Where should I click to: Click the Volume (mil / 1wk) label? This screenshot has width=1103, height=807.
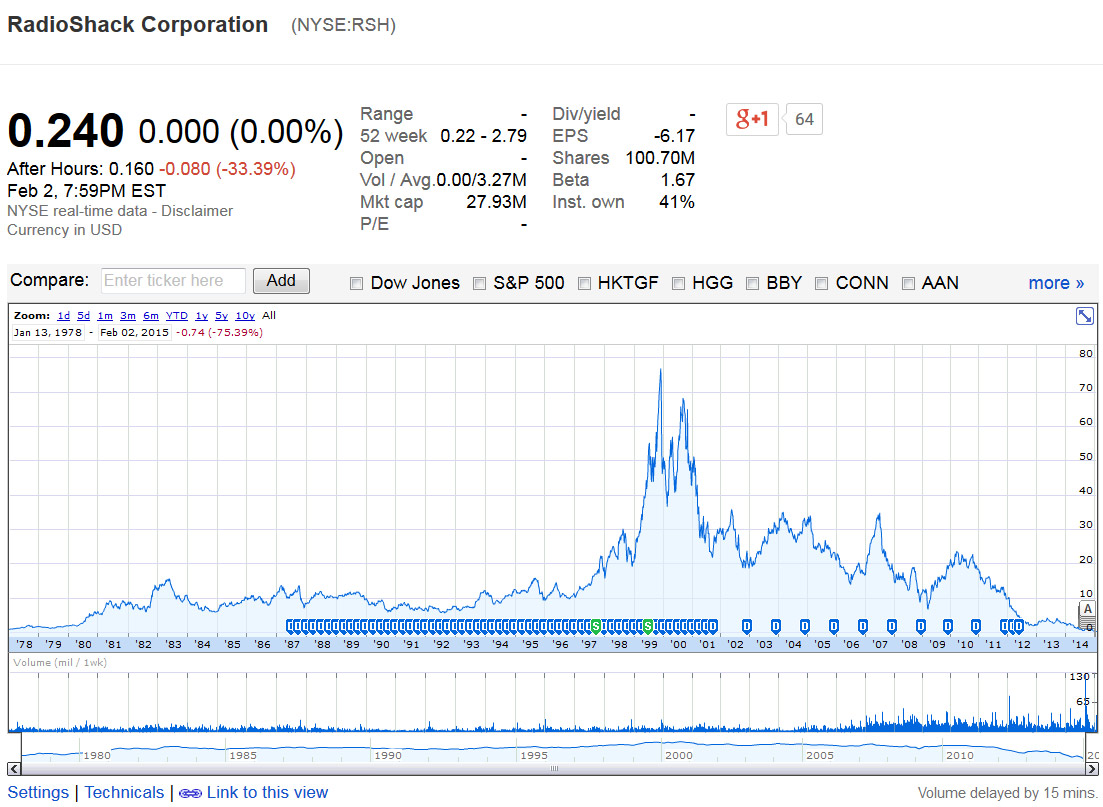pyautogui.click(x=60, y=663)
